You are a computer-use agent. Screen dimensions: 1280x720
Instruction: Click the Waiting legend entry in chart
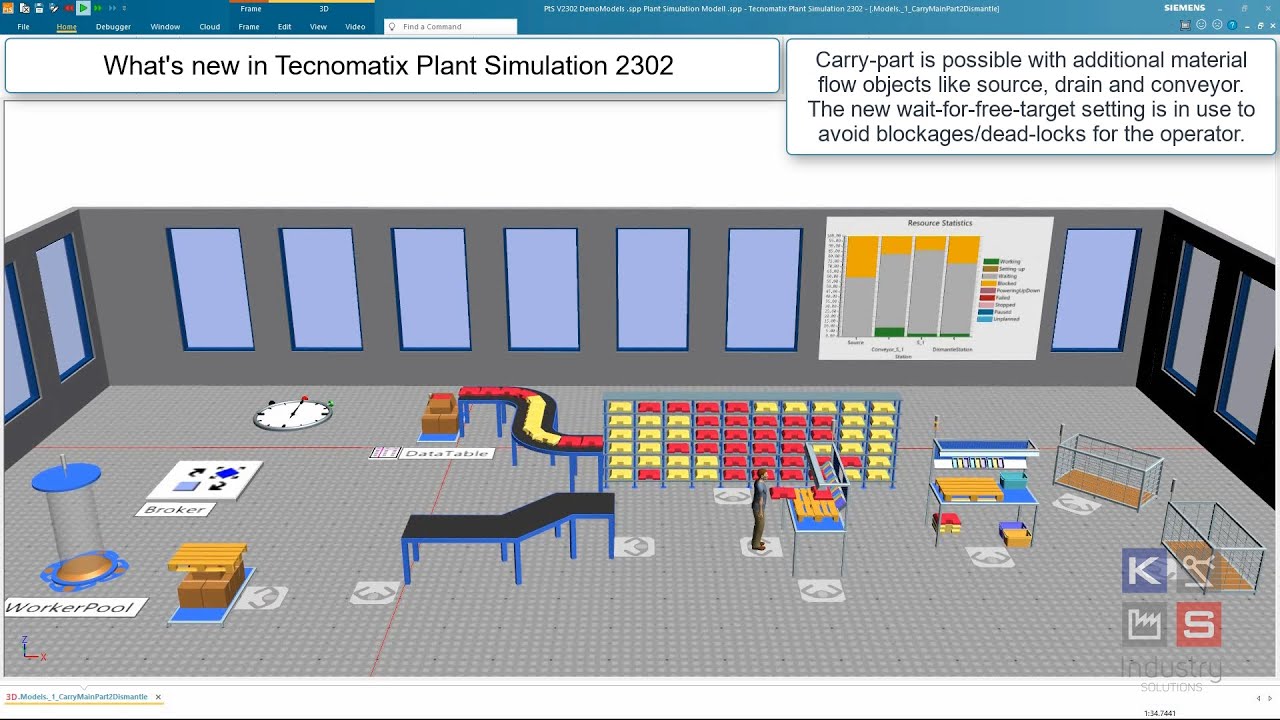click(1001, 276)
